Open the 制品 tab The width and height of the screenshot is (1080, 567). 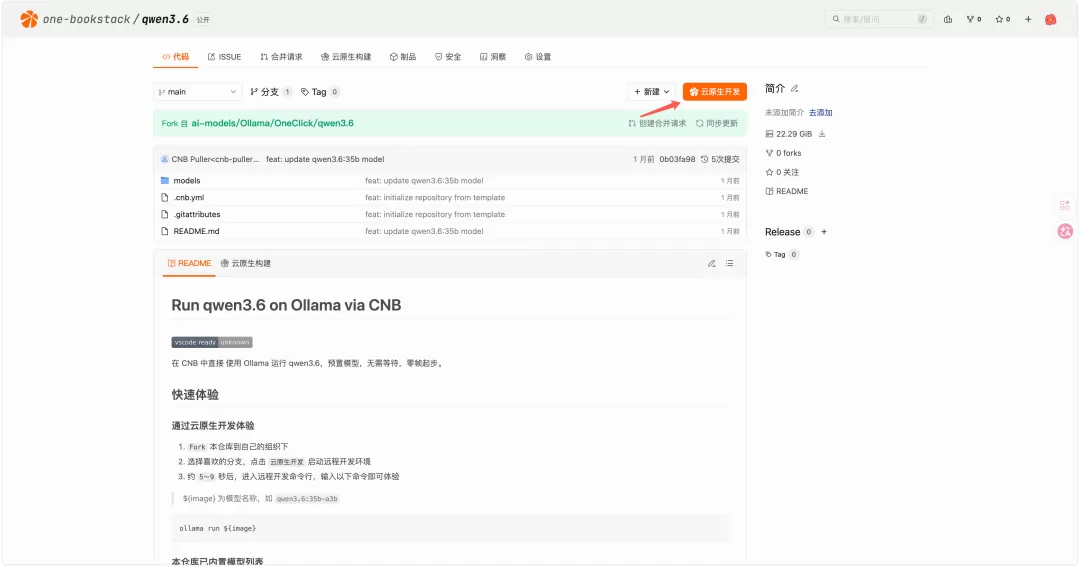click(x=403, y=56)
